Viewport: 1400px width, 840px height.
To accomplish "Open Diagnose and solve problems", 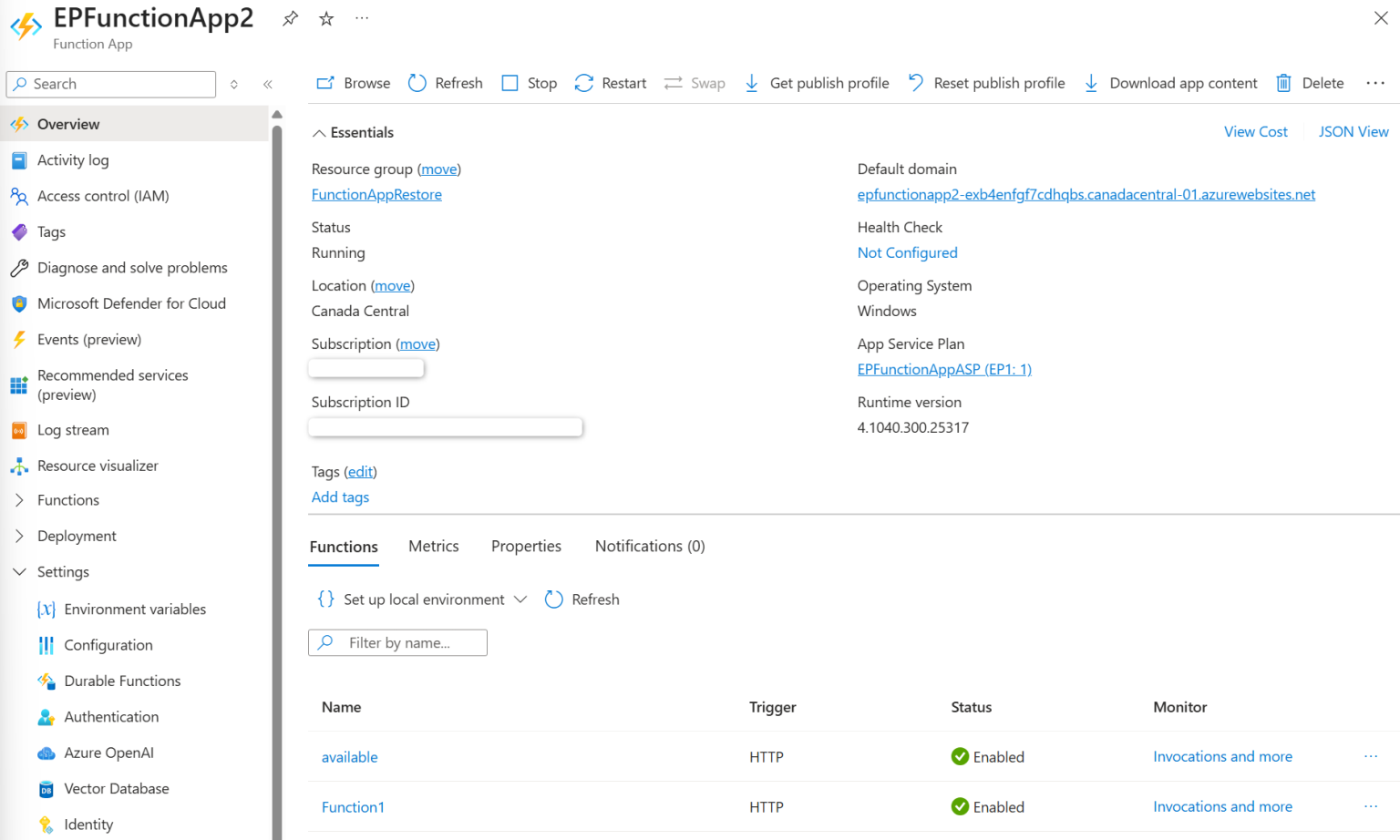I will (x=131, y=267).
